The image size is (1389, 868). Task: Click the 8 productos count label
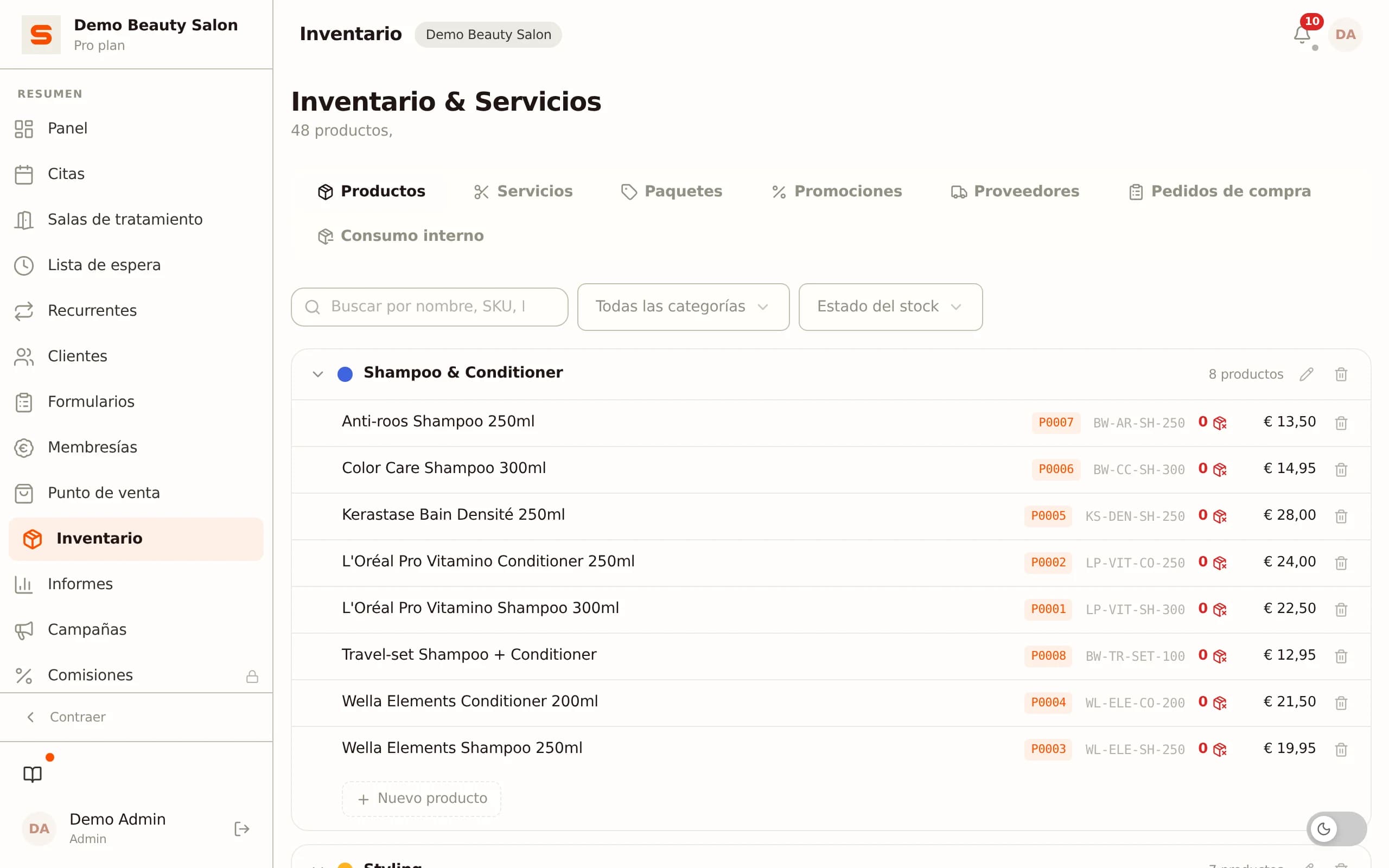pyautogui.click(x=1246, y=374)
